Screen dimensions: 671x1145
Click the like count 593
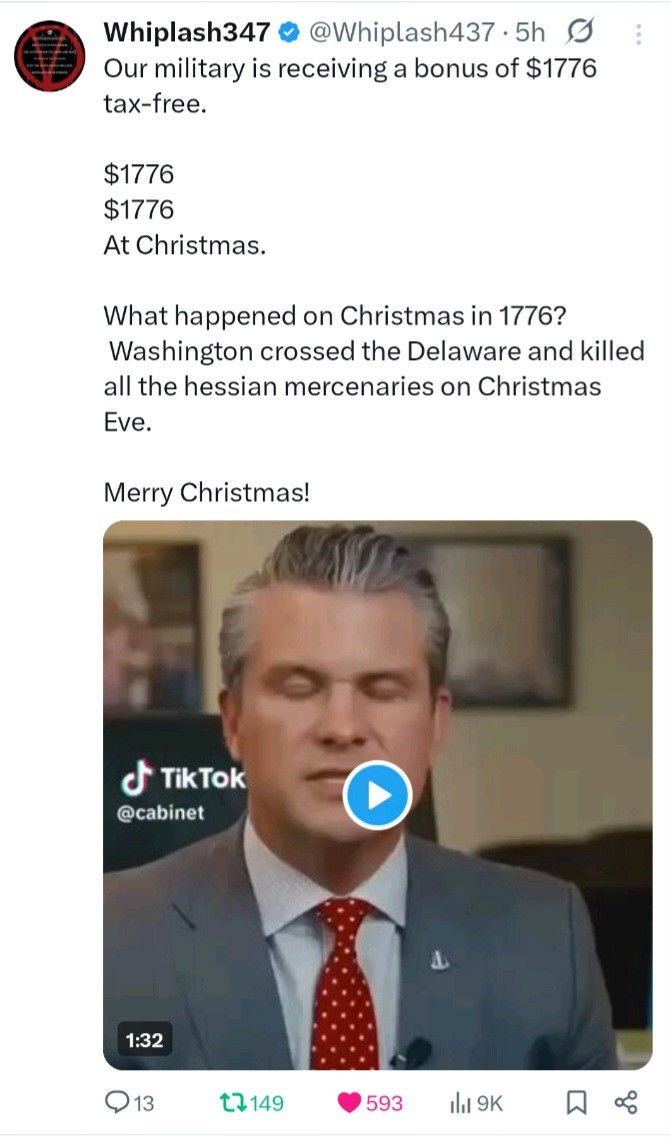[385, 1103]
